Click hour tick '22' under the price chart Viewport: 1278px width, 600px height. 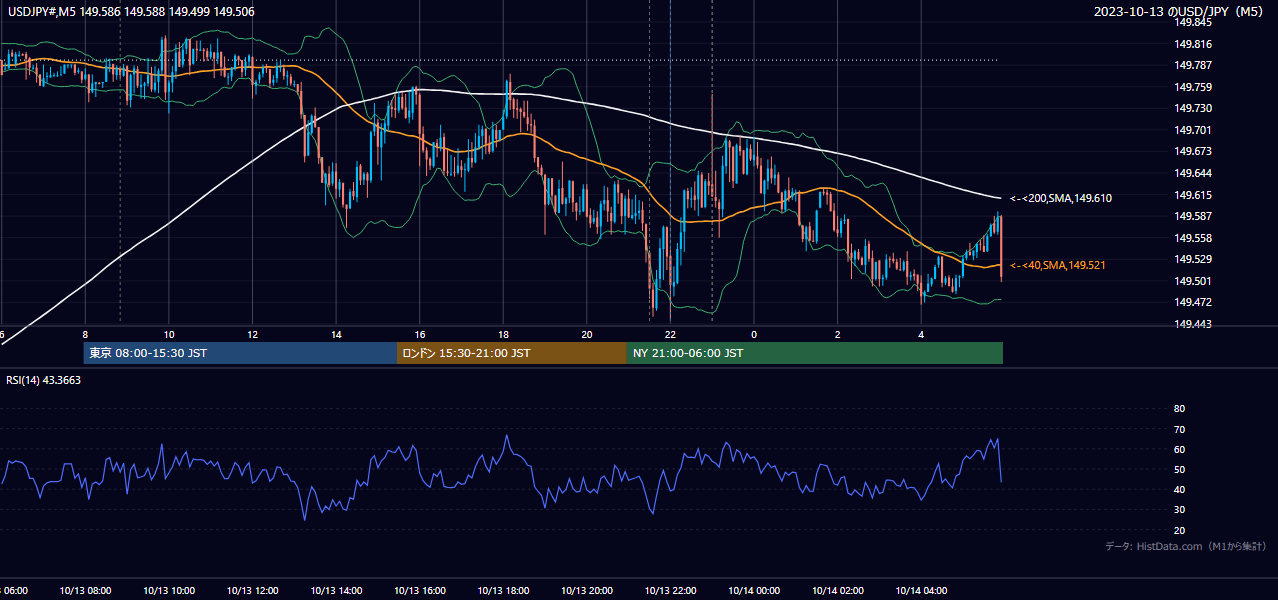click(670, 334)
